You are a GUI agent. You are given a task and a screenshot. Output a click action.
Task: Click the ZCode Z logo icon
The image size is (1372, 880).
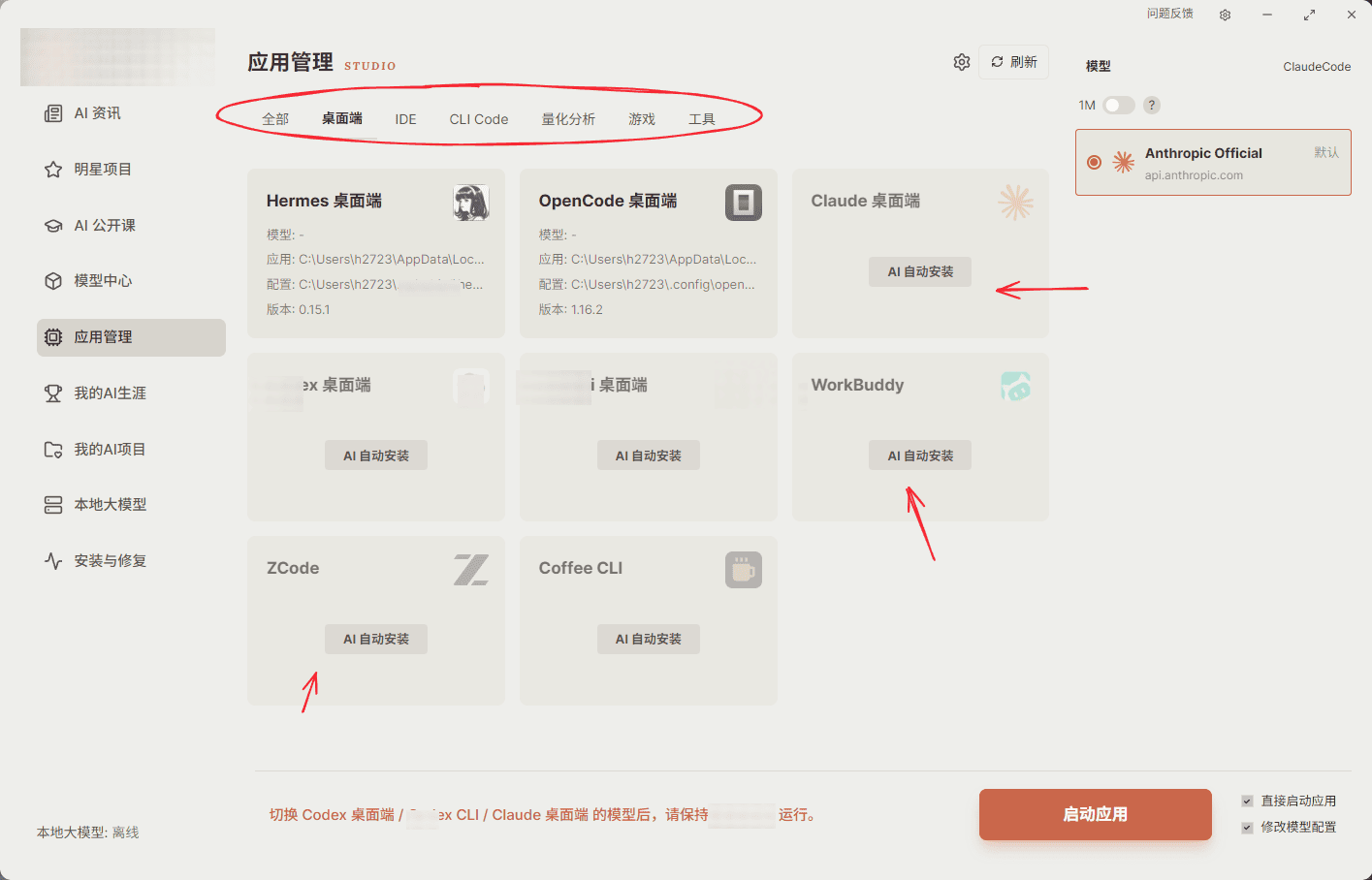[x=471, y=570]
